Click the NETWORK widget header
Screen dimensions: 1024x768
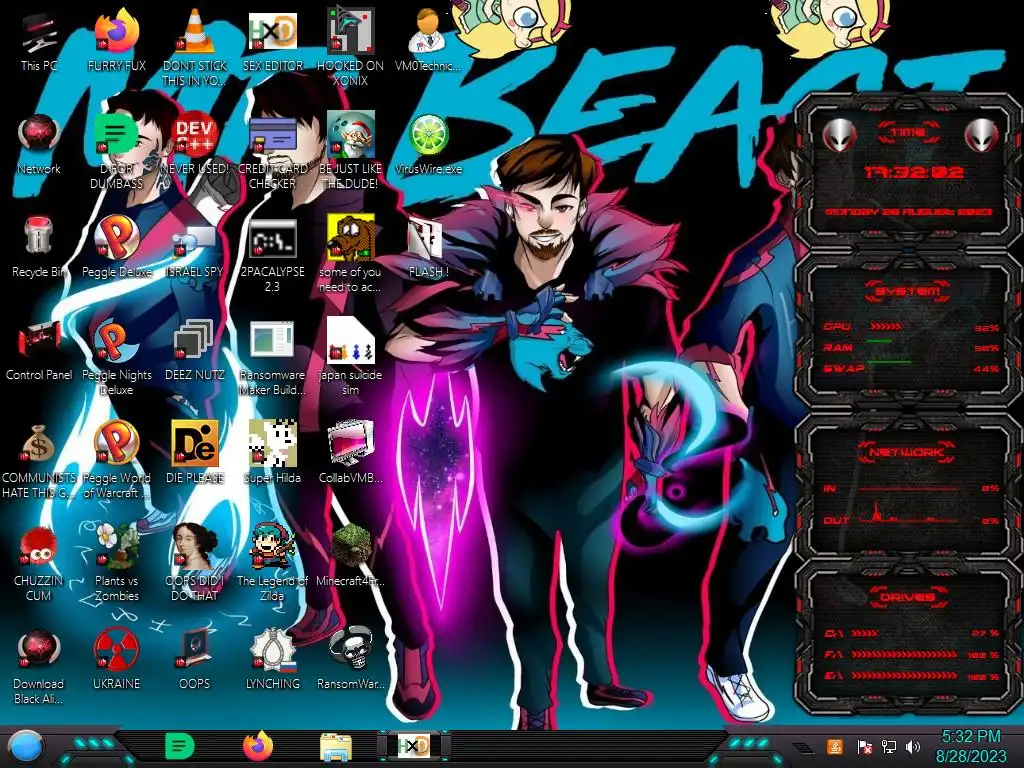(x=906, y=452)
